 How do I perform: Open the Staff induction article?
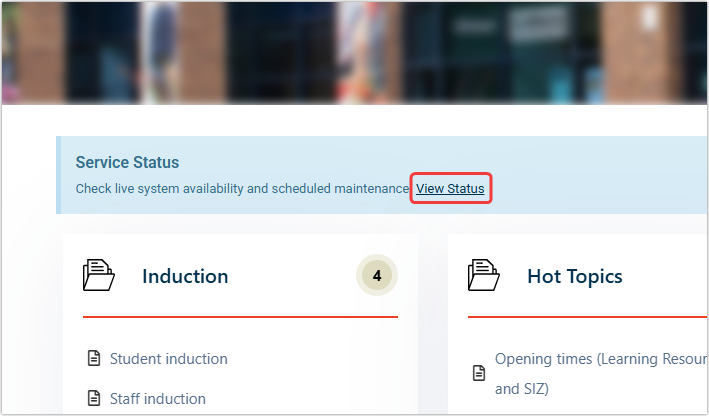(158, 398)
